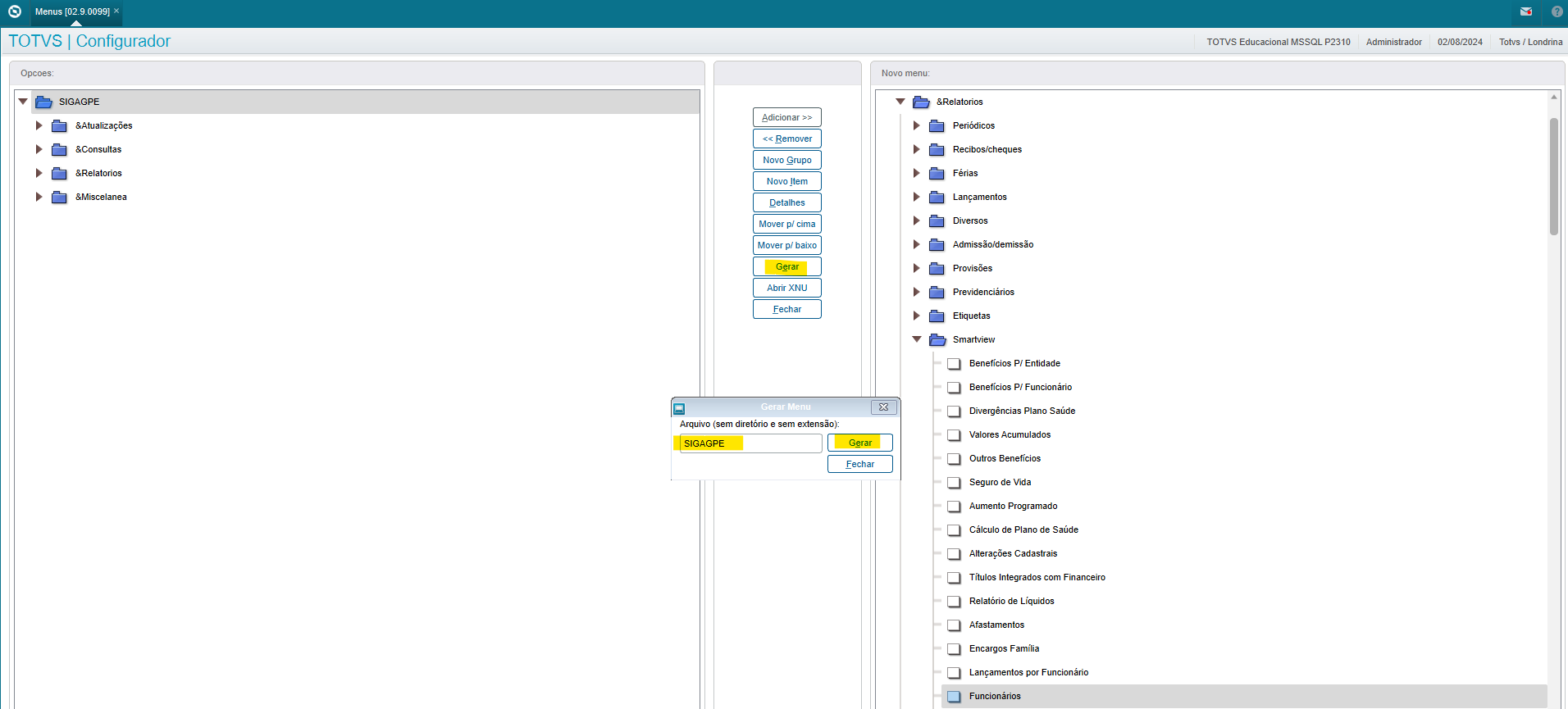The image size is (1568, 709).
Task: Expand the Previdenciários node
Action: (x=916, y=292)
